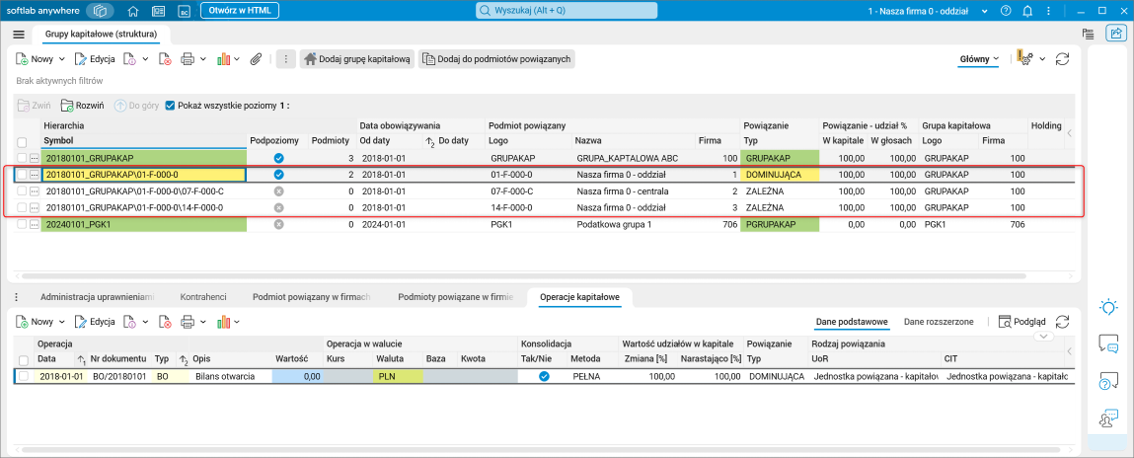Open the row menu button for 20240101_PGK1
This screenshot has width=1134, height=458.
click(34, 225)
